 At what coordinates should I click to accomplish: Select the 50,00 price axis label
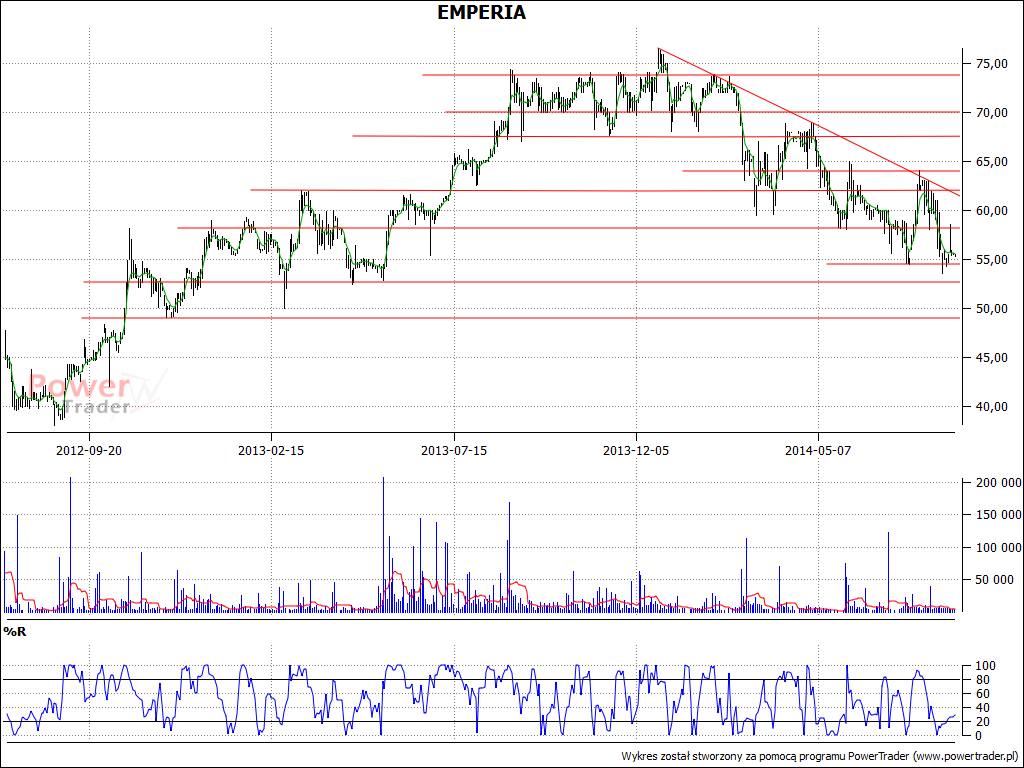[x=991, y=309]
